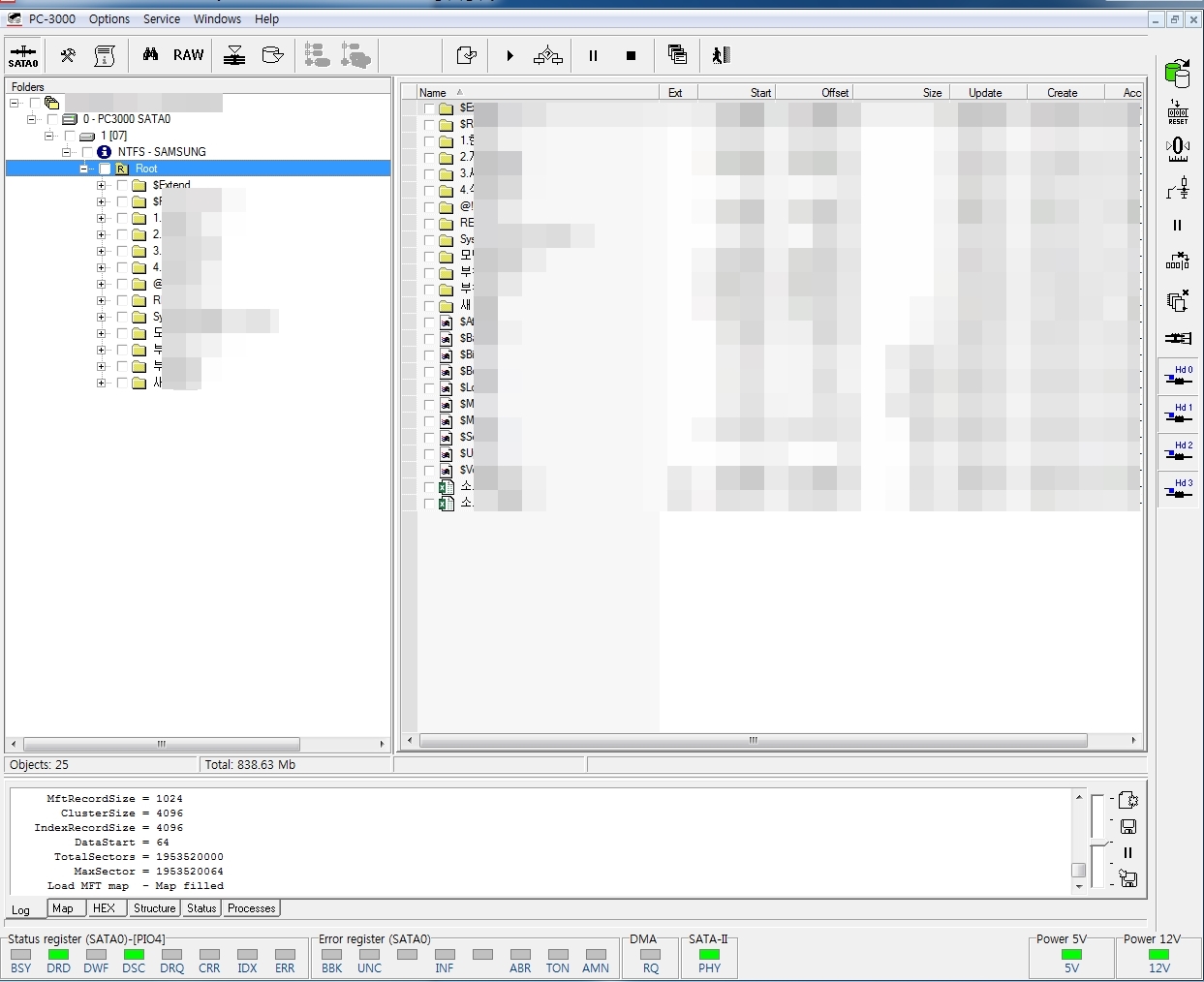
Task: Switch to the HEX tab
Action: (x=104, y=908)
